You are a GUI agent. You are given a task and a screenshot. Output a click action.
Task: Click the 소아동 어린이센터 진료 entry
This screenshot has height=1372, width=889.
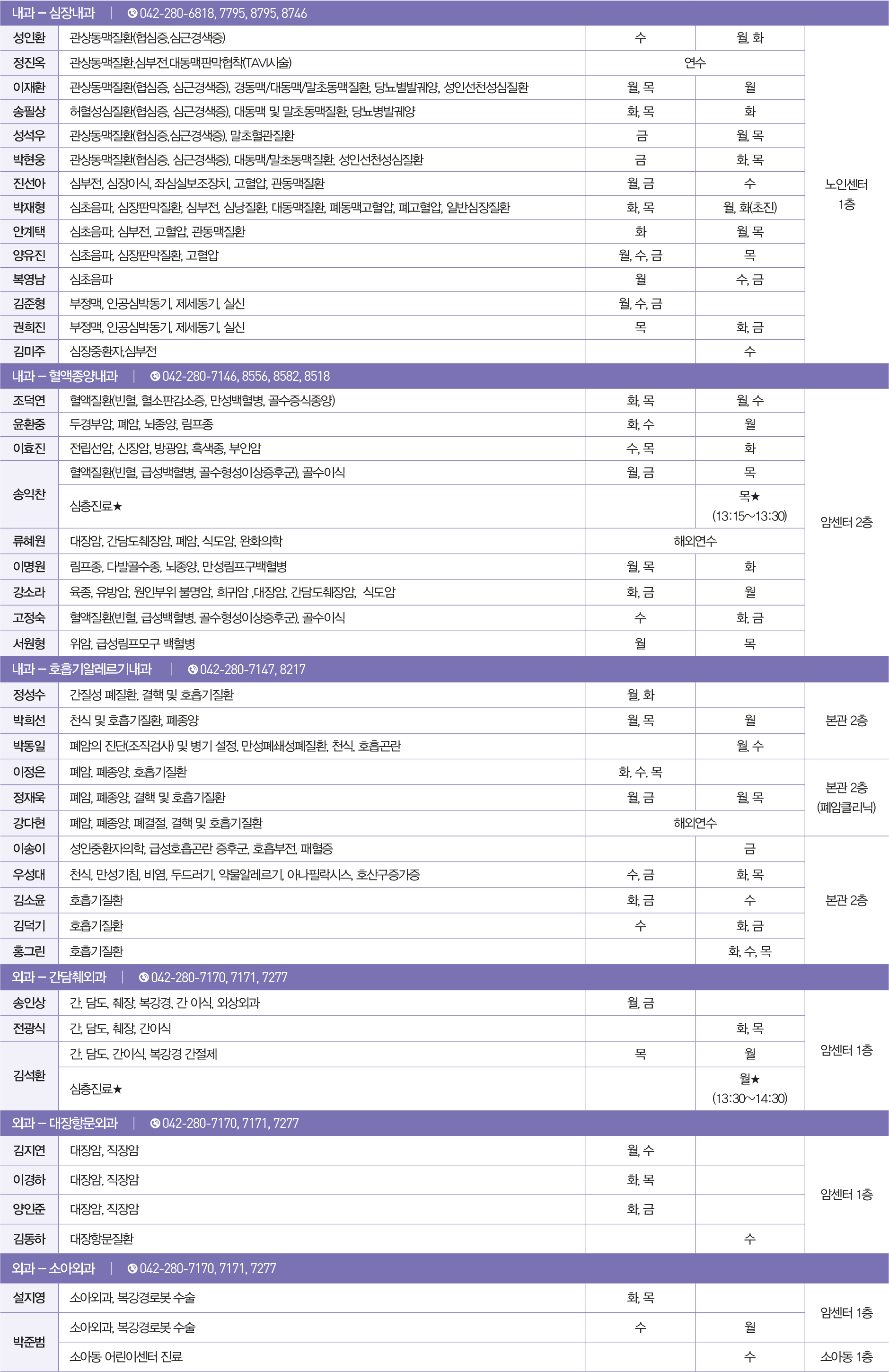coord(126,1356)
